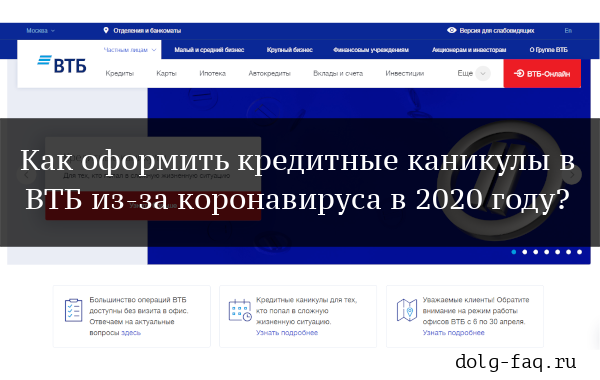This screenshot has height=380, width=600.
Task: Select the fourth carousel dot
Action: click(546, 252)
